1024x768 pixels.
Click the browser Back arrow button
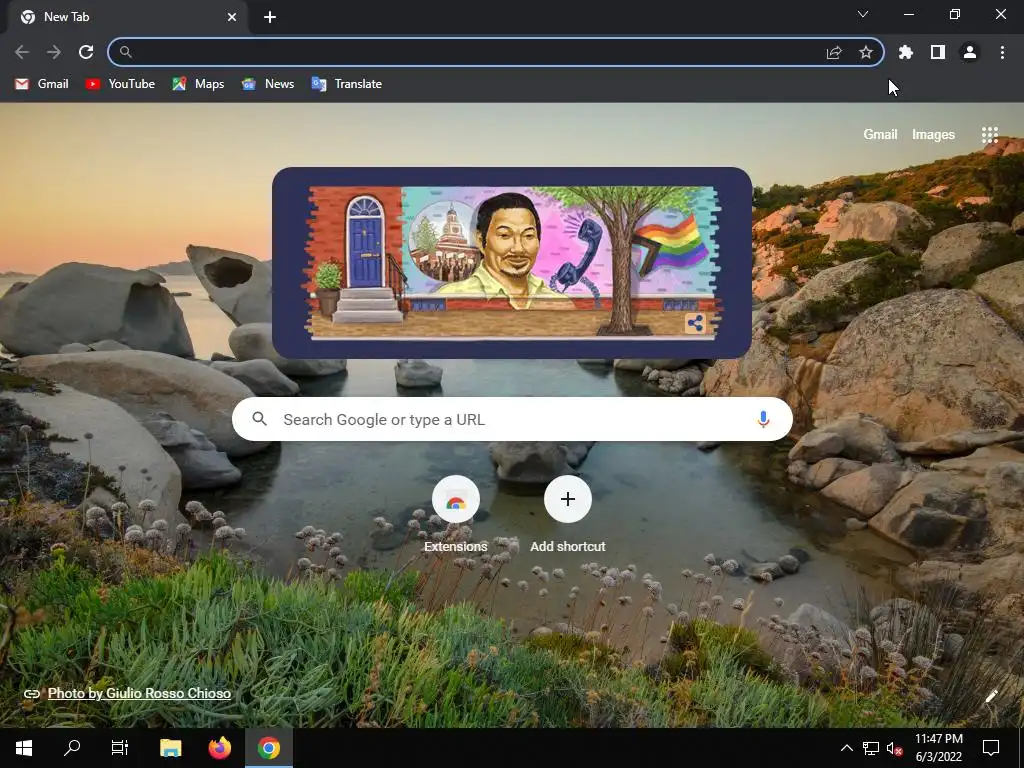pos(22,52)
